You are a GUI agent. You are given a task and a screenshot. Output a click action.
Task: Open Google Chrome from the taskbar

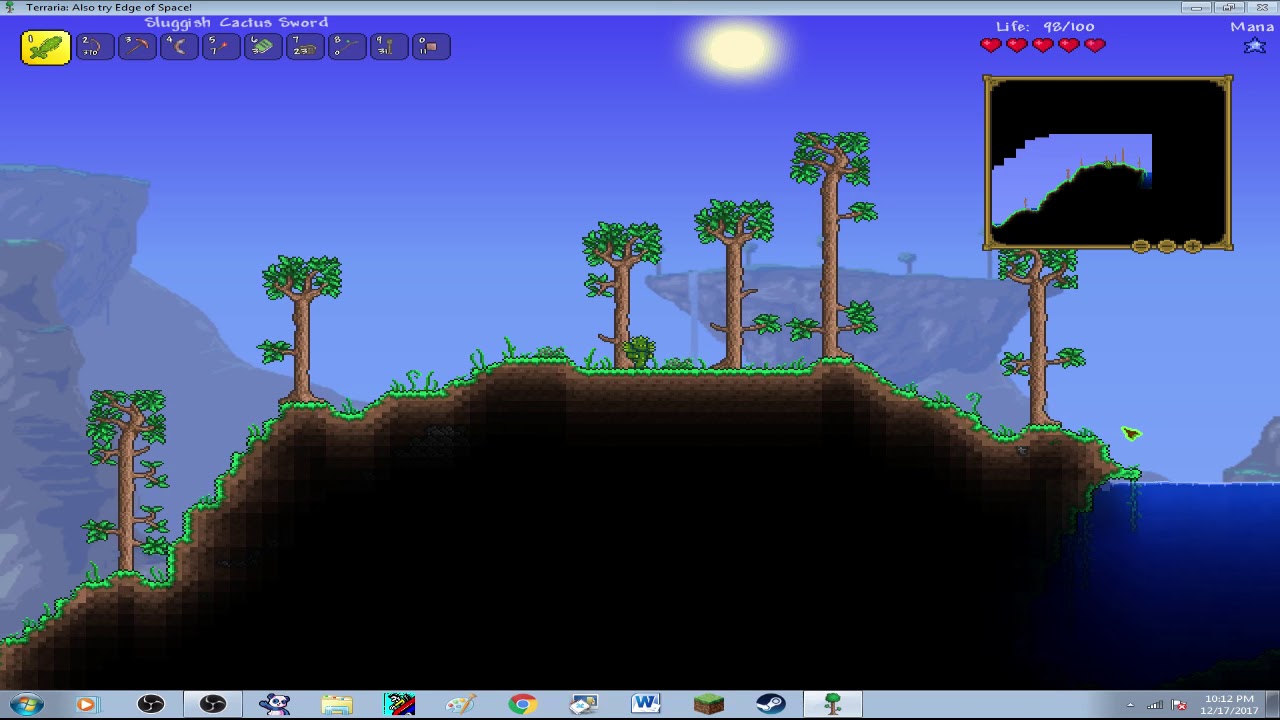pyautogui.click(x=522, y=704)
